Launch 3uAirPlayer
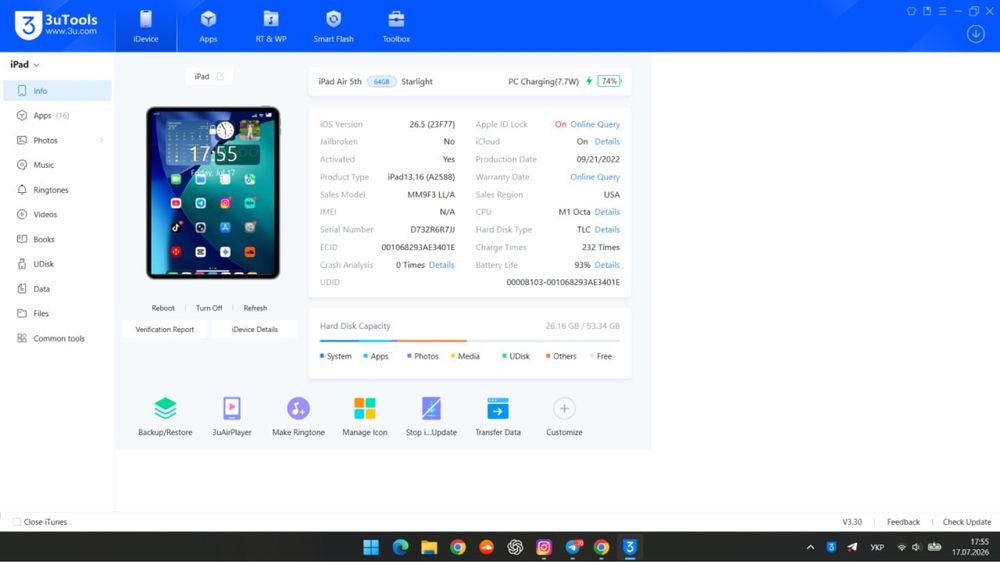Screen dimensions: 1000x562 coord(232,417)
